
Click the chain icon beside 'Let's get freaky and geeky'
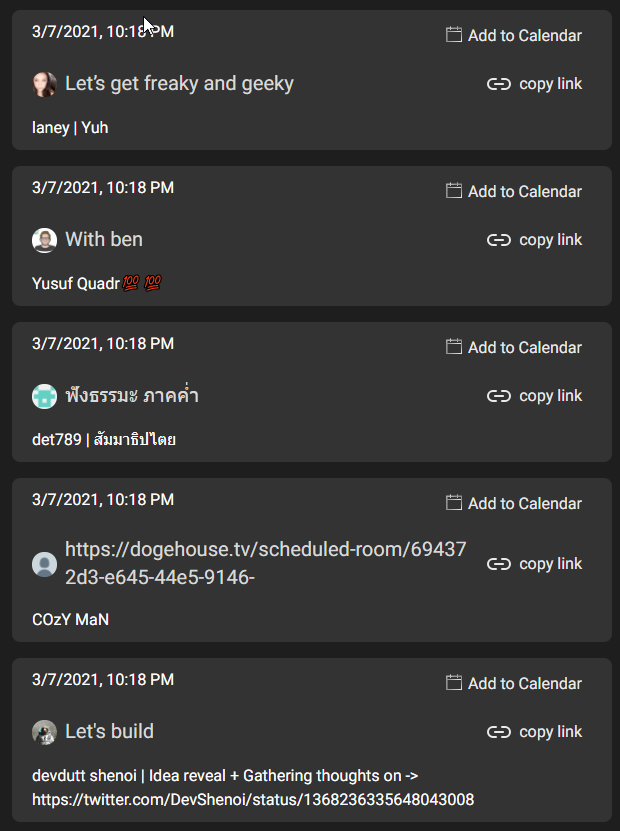[498, 83]
